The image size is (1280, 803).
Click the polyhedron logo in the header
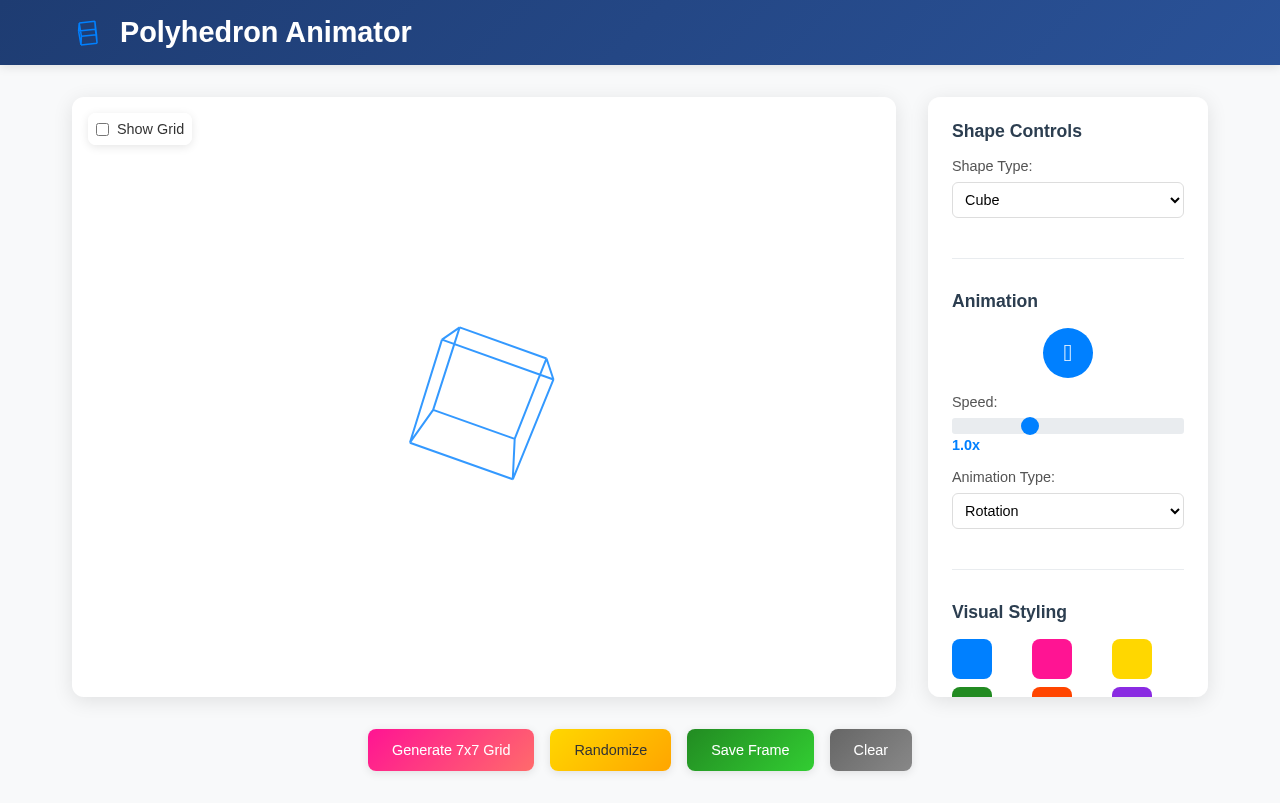tap(87, 32)
